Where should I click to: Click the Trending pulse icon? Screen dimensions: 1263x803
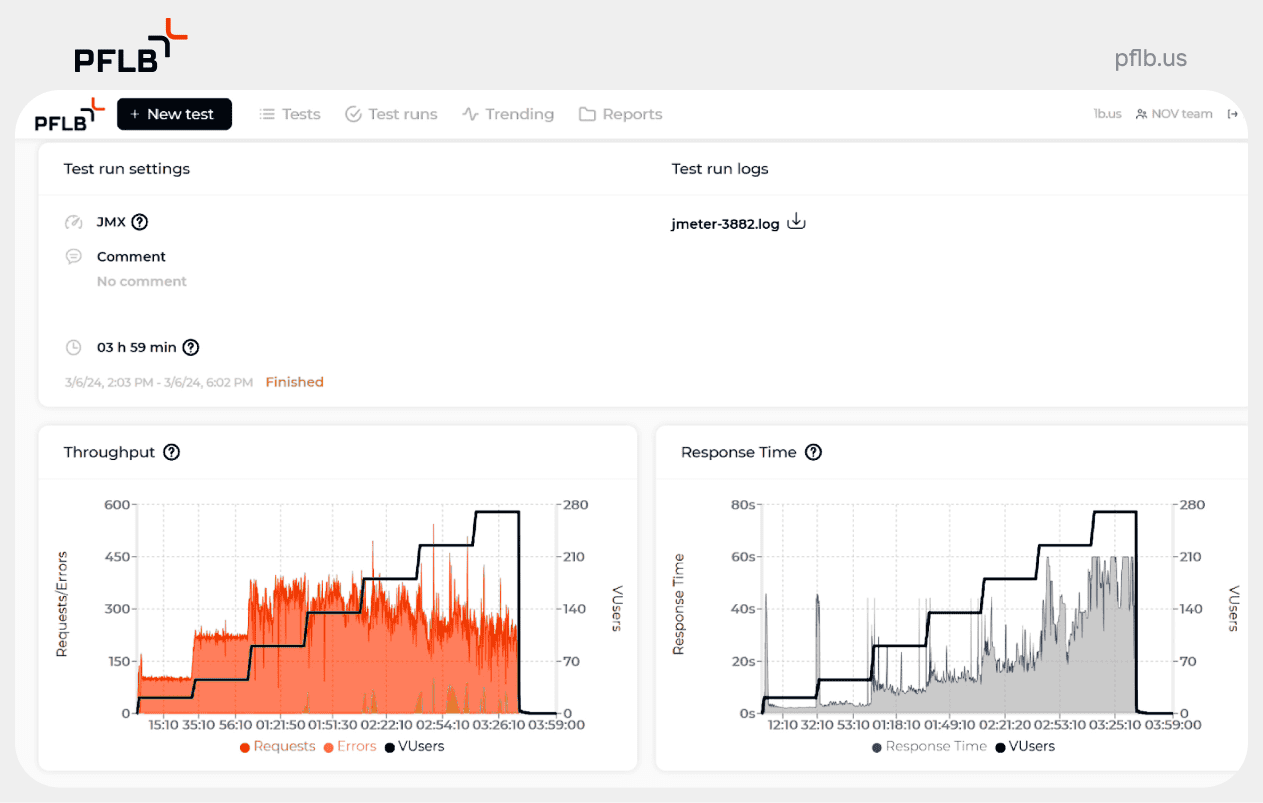click(471, 114)
